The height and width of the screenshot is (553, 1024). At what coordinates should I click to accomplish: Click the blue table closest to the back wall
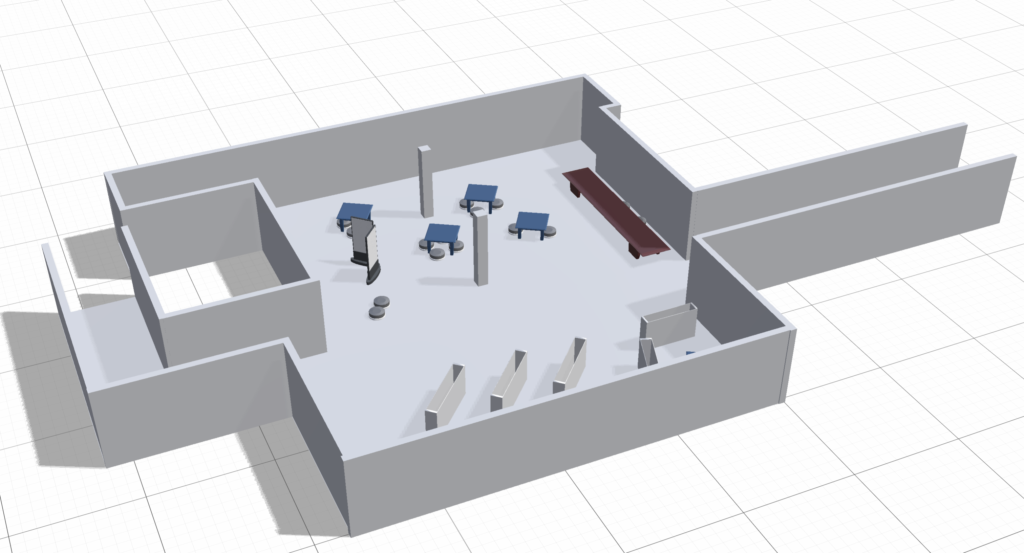click(x=481, y=192)
